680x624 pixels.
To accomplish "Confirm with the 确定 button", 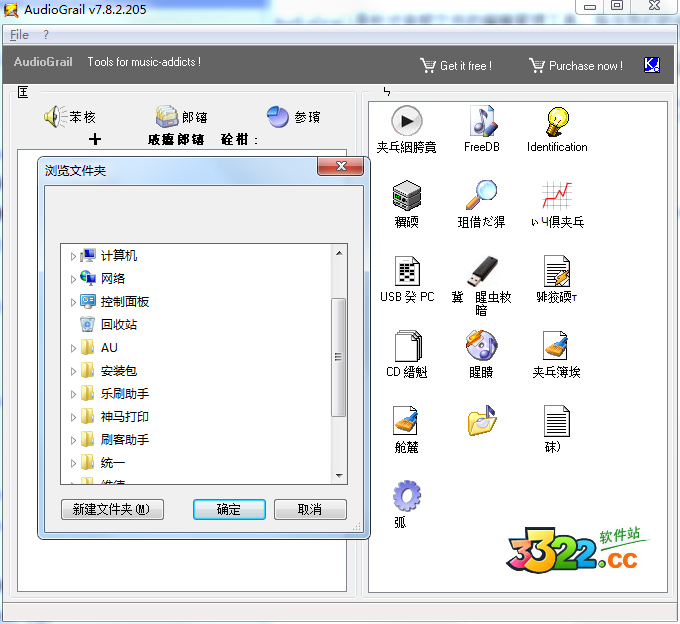I will tap(229, 509).
